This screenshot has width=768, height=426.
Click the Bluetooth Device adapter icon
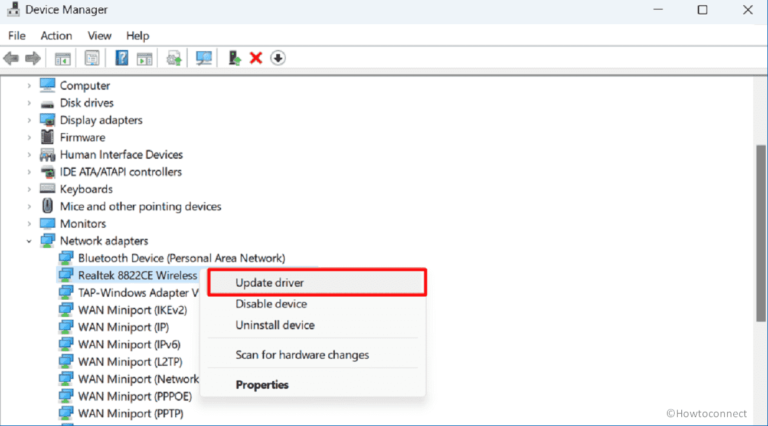point(66,258)
